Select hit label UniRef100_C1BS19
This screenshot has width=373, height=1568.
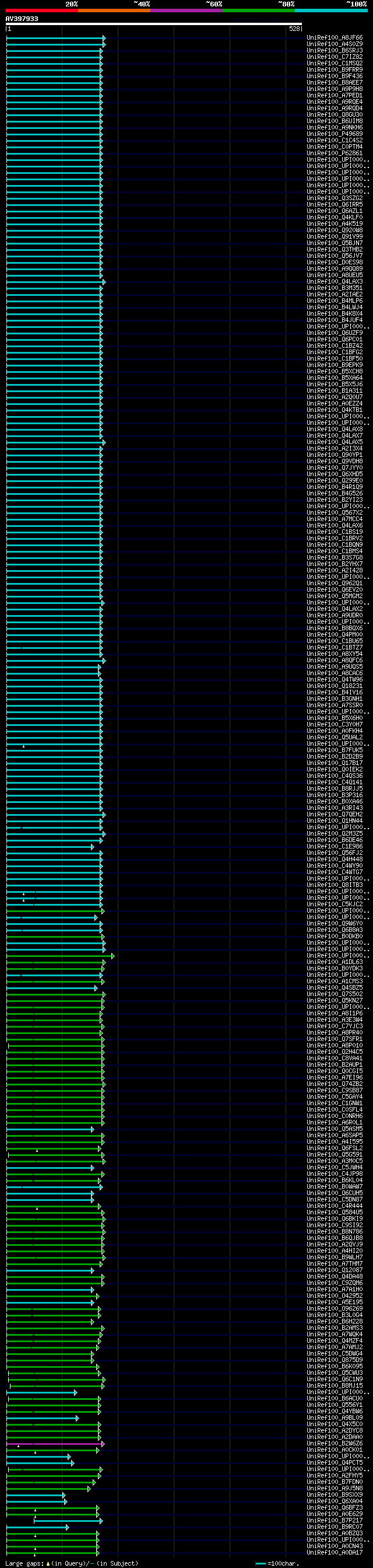click(335, 532)
